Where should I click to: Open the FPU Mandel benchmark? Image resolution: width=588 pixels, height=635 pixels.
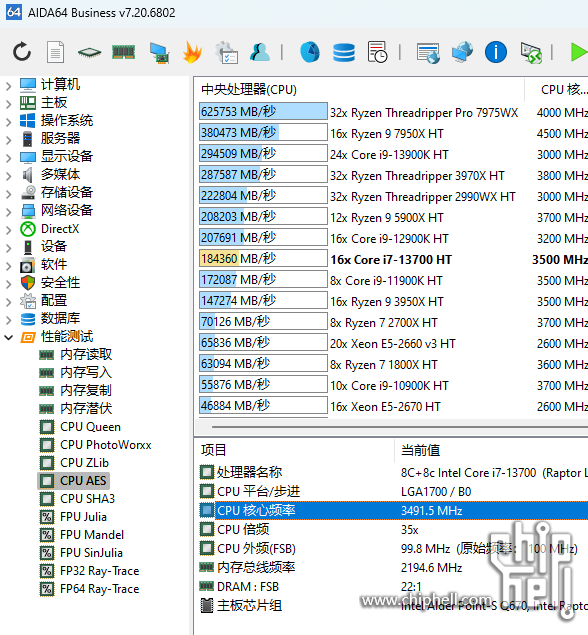pyautogui.click(x=92, y=535)
